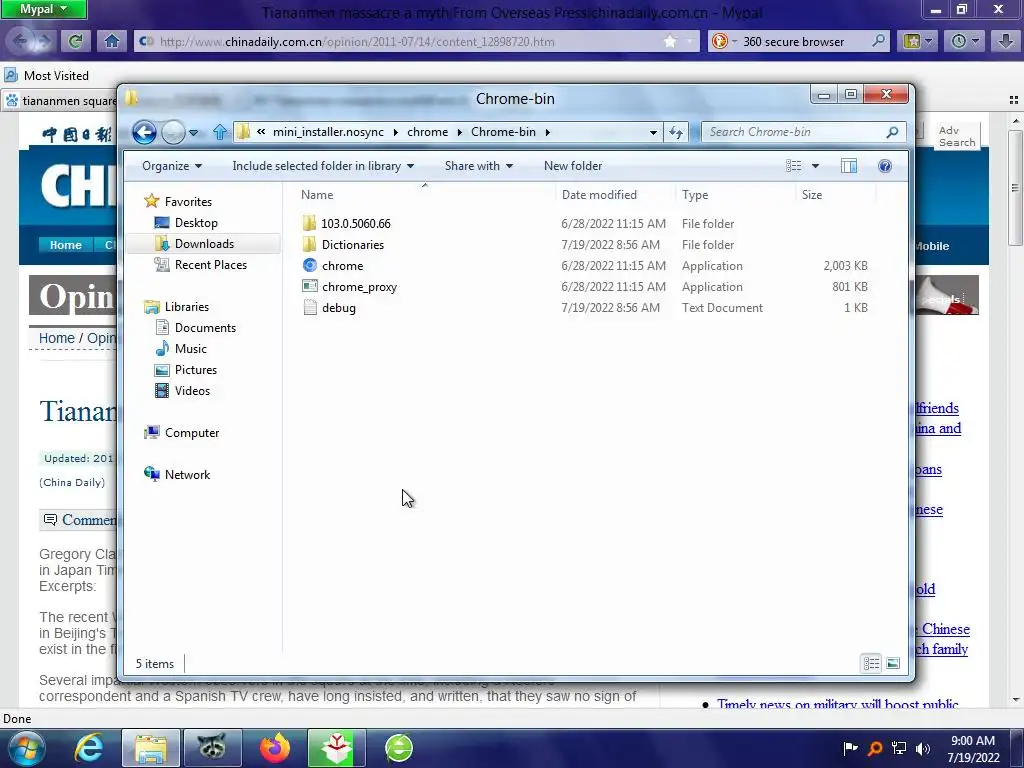Open green 360 browser taskbar icon

coord(398,748)
